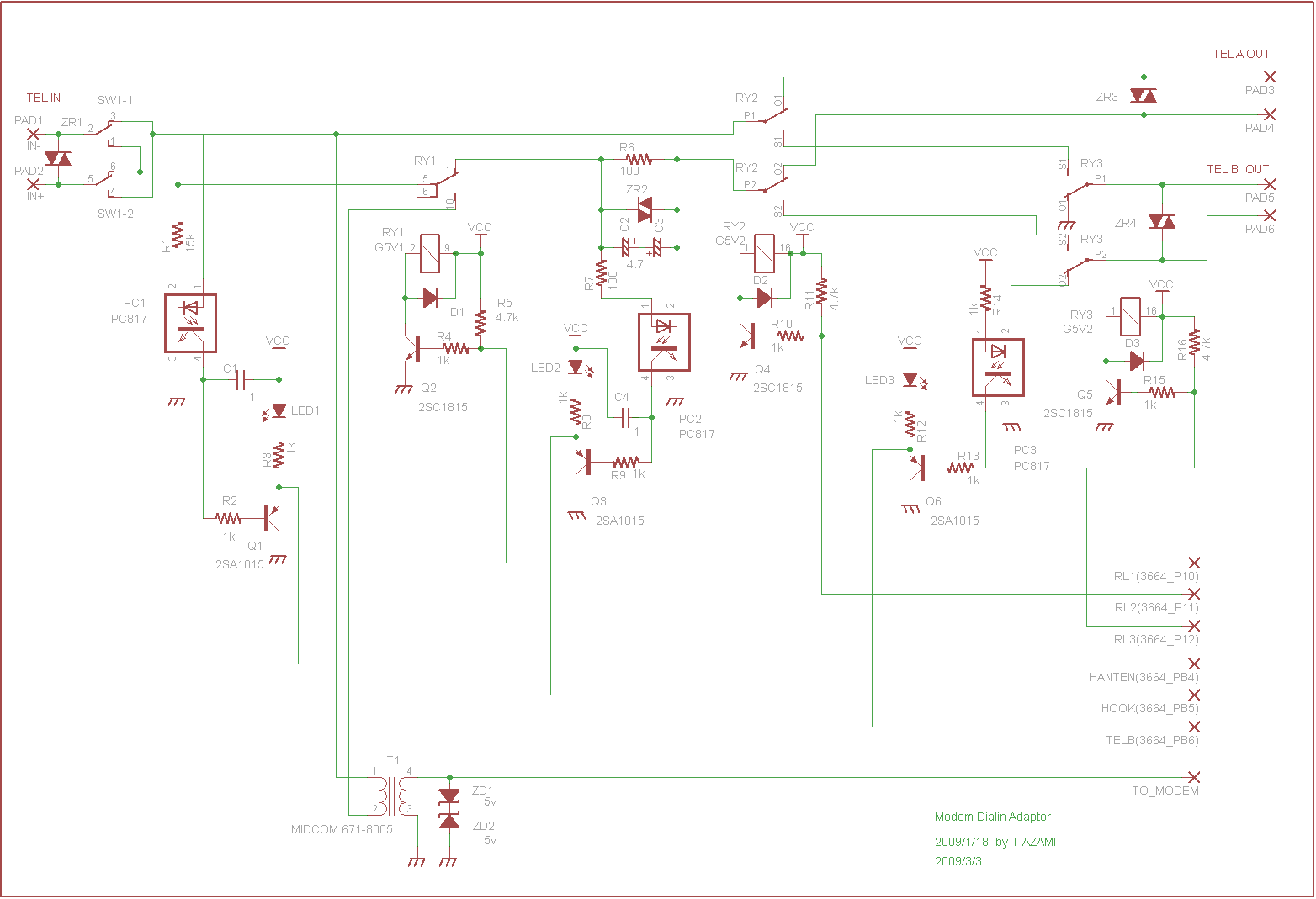Click the RY2 G5V2 relay coil symbol
Screen dimensions: 1316x899
coord(764,253)
